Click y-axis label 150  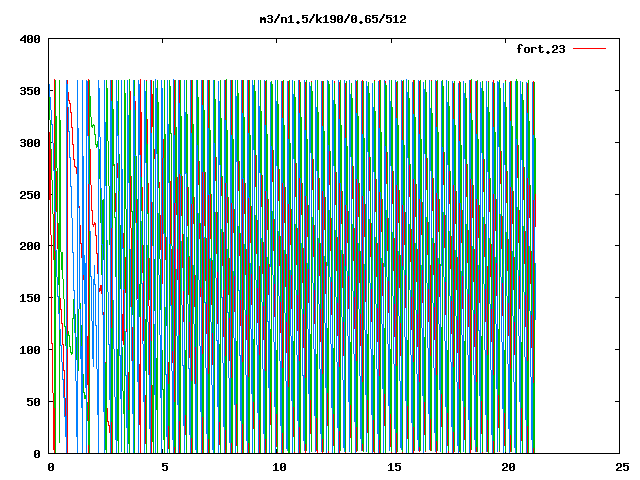pos(30,298)
